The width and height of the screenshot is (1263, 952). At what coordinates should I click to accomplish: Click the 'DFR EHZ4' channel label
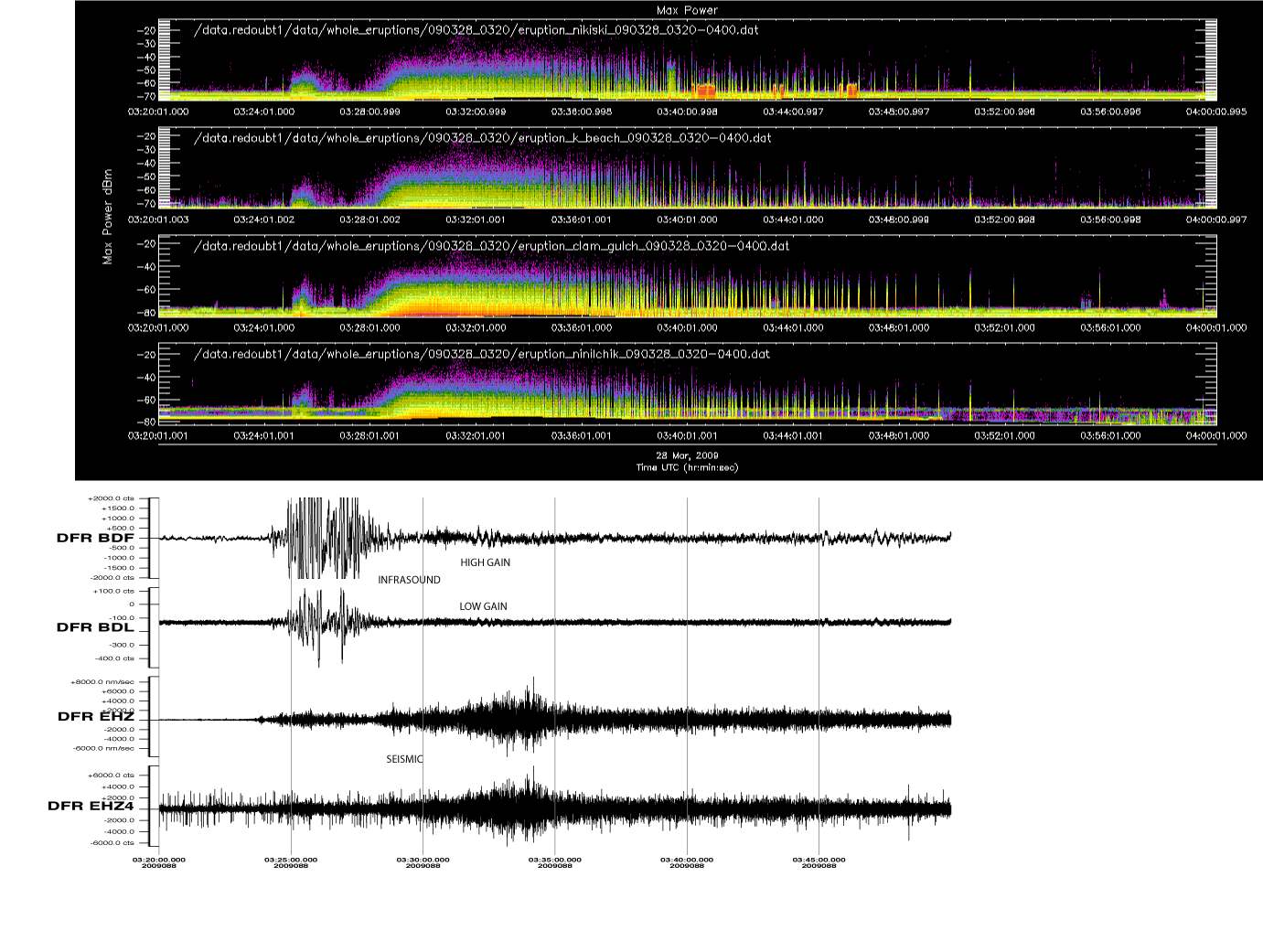pos(91,806)
